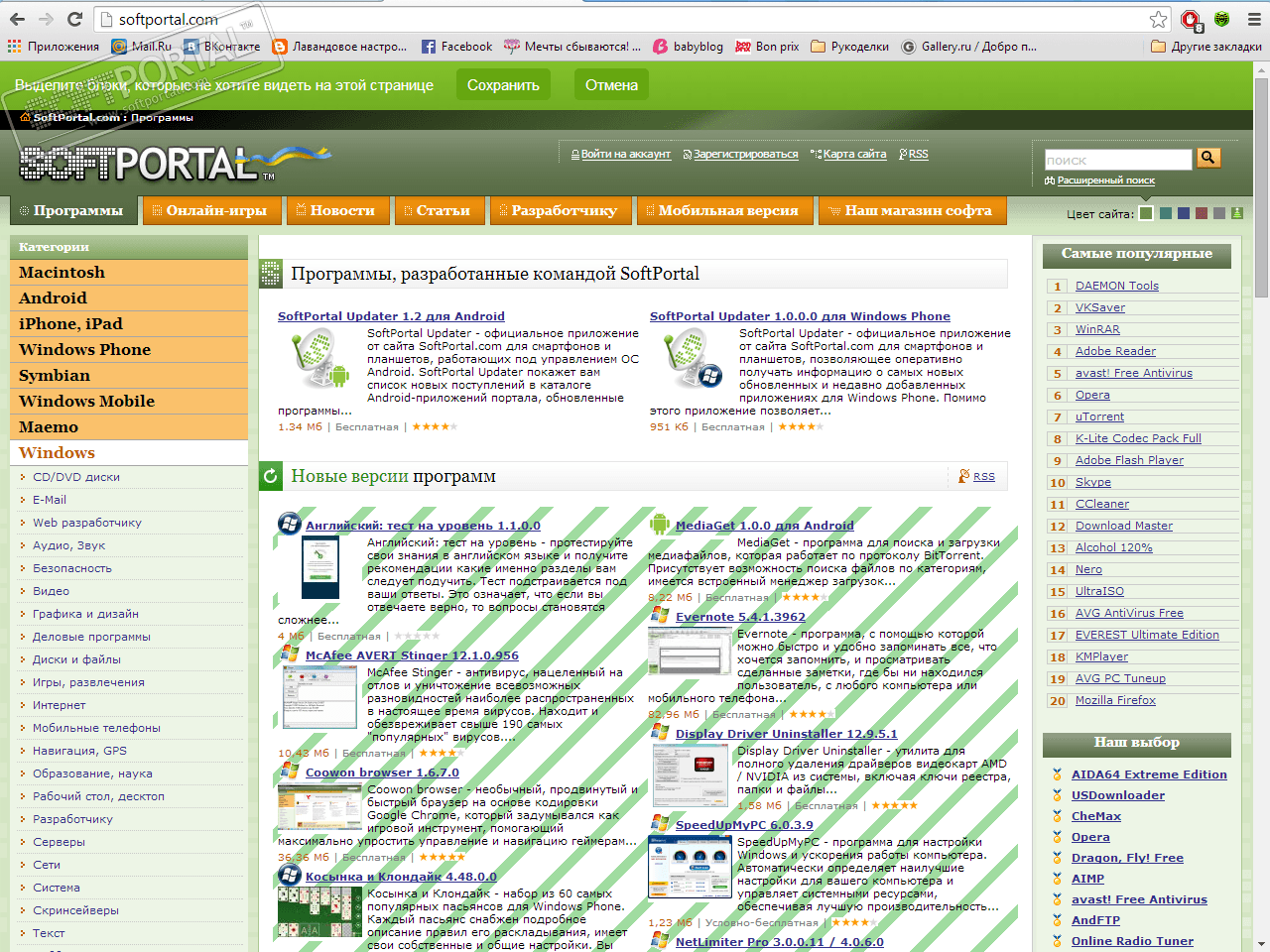This screenshot has width=1270, height=952.
Task: Open the Android category
Action: coord(129,298)
